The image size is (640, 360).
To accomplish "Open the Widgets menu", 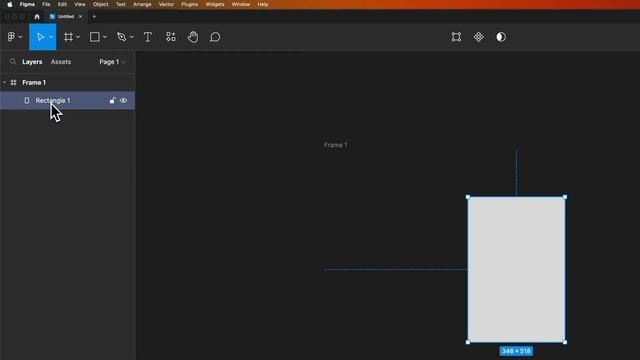I will 215,4.
